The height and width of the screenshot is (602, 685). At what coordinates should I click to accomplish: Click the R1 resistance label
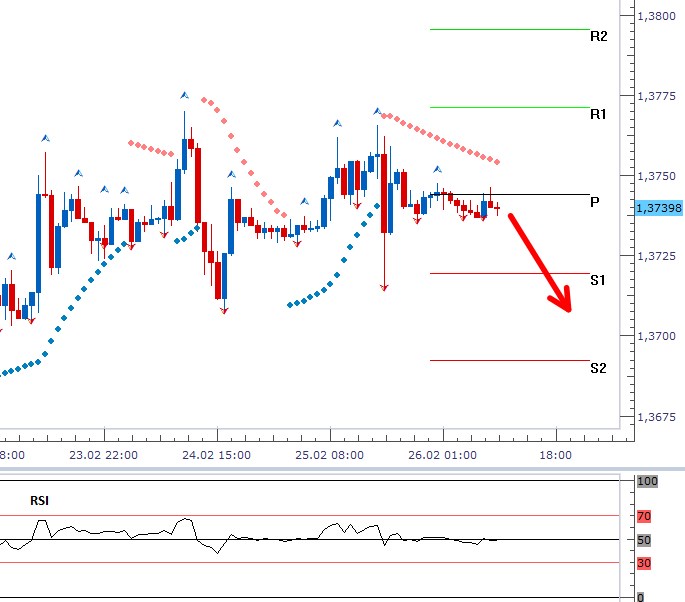pos(598,115)
